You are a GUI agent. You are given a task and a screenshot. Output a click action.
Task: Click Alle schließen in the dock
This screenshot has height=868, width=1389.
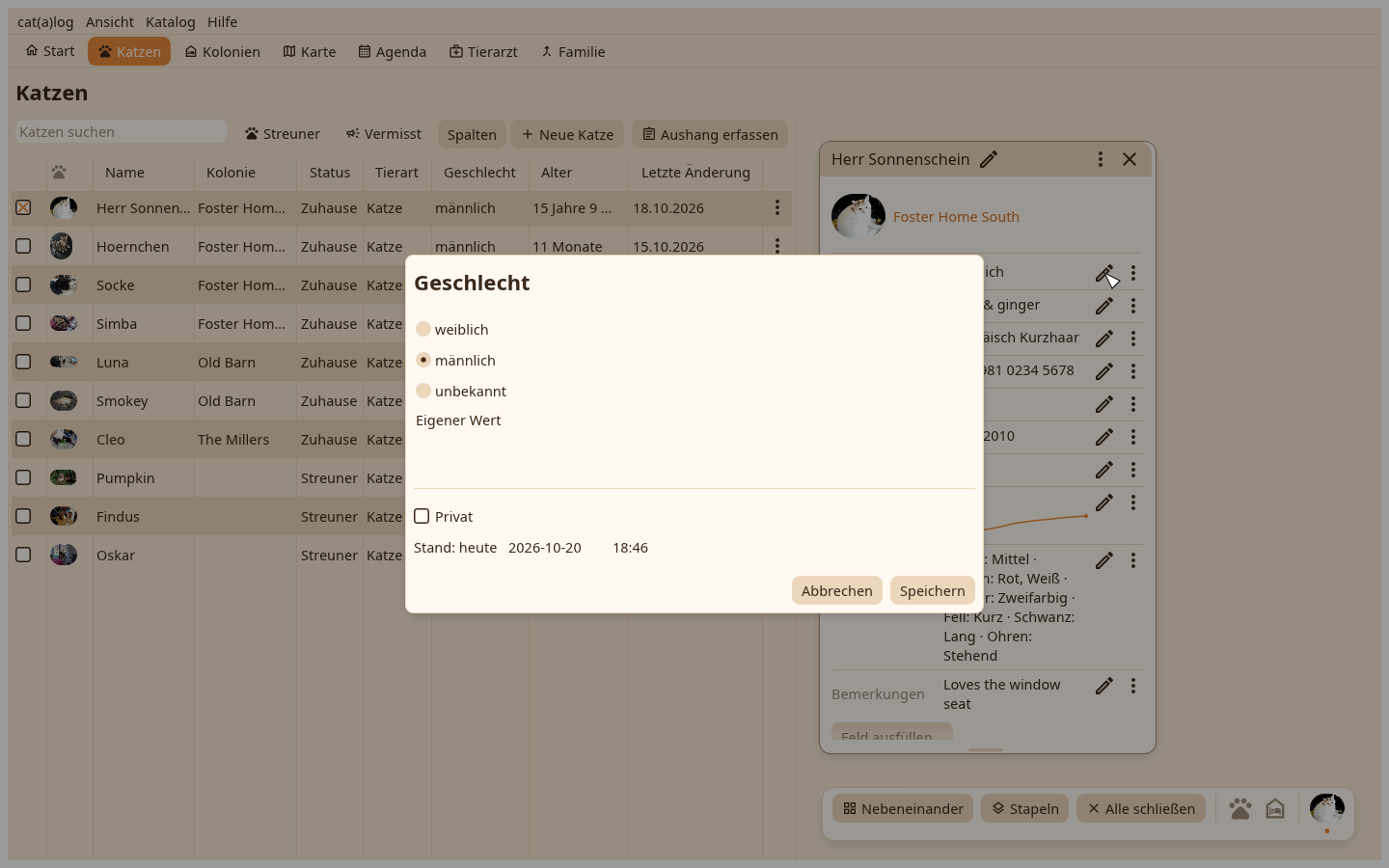click(1141, 808)
